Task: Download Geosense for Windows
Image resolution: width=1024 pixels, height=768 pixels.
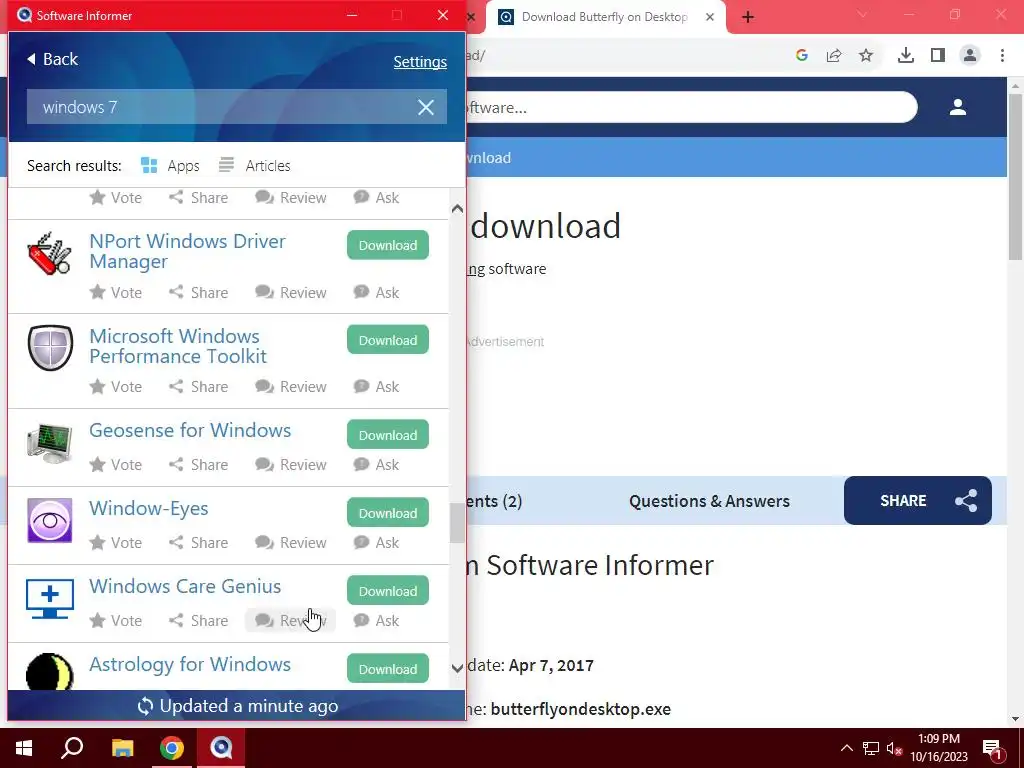Action: tap(388, 434)
